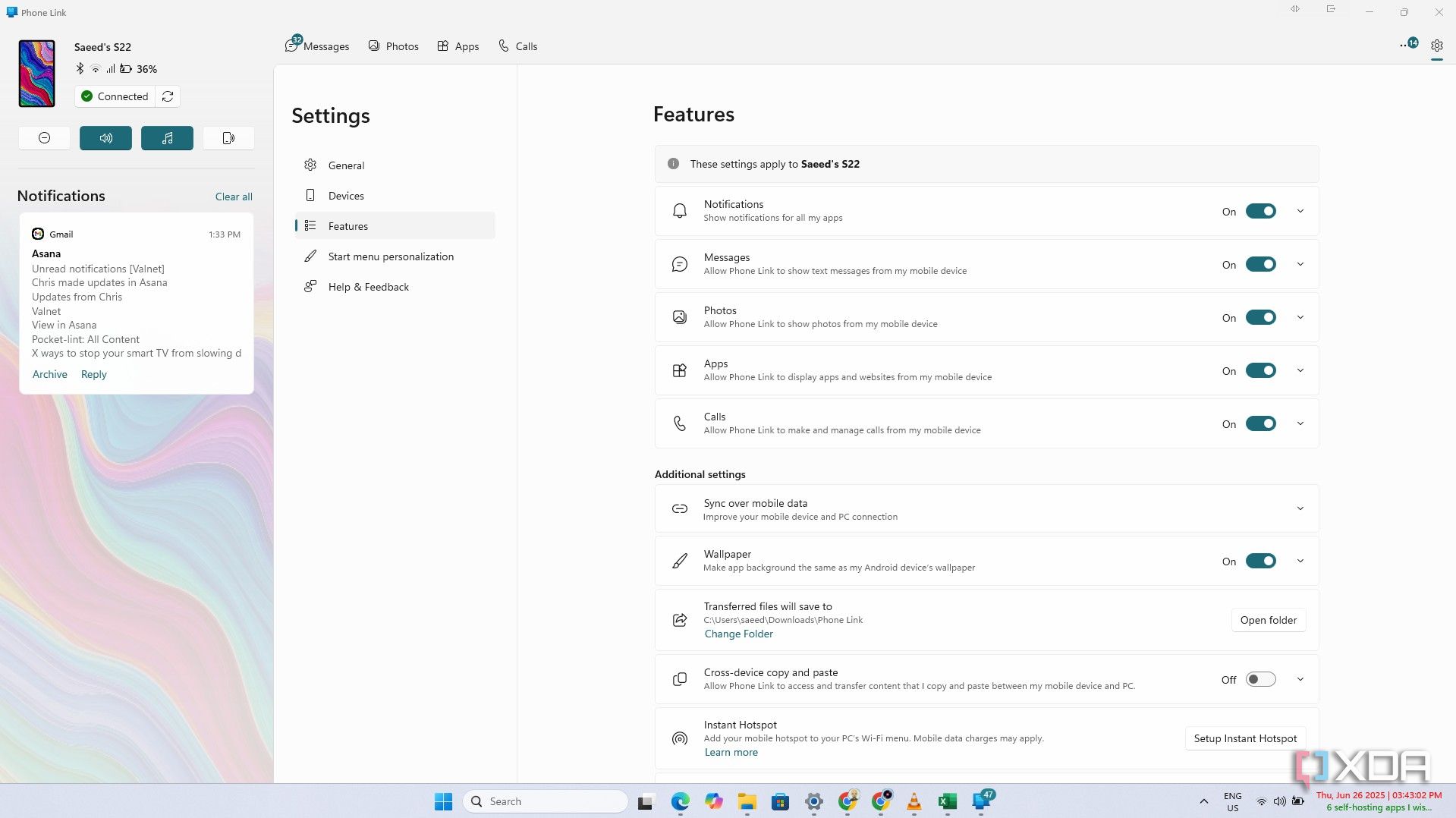
Task: Click Setup Instant Hotspot button
Action: click(x=1245, y=738)
